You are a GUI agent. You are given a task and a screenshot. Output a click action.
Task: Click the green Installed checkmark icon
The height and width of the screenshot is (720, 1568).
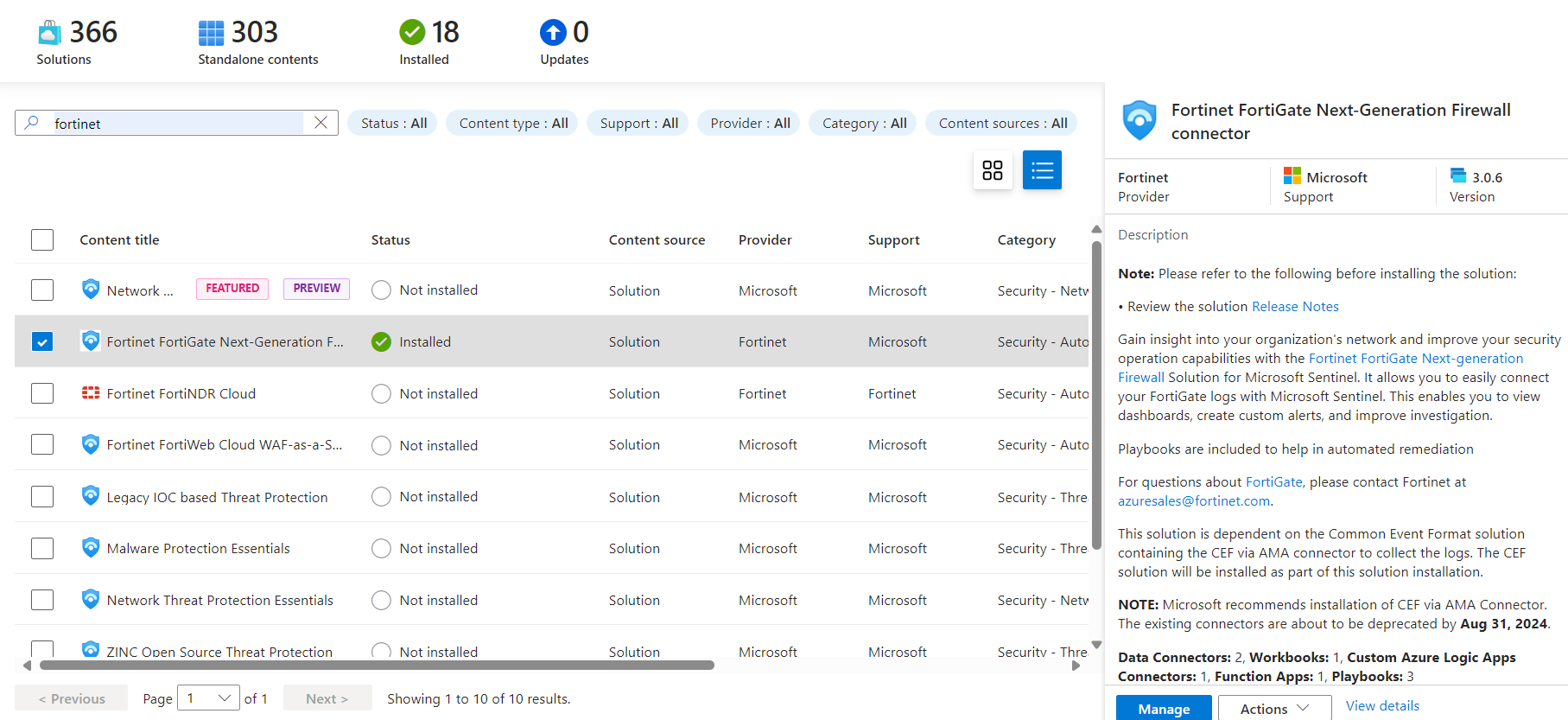(x=412, y=32)
